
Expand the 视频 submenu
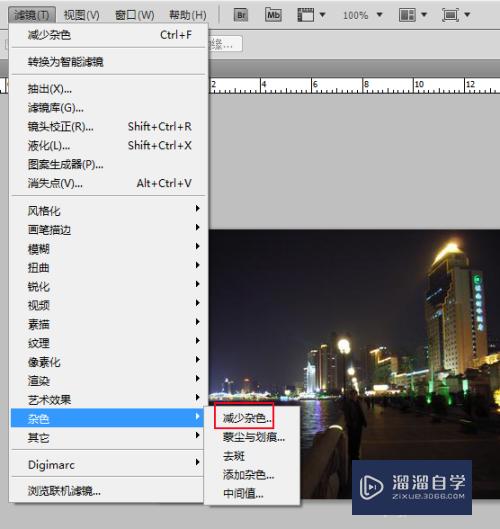coord(108,305)
